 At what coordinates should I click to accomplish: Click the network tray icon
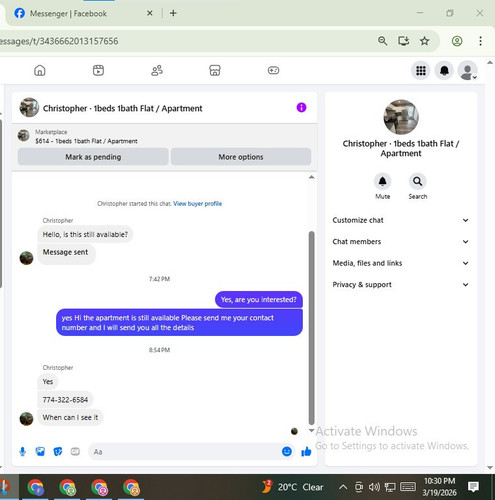[390, 487]
